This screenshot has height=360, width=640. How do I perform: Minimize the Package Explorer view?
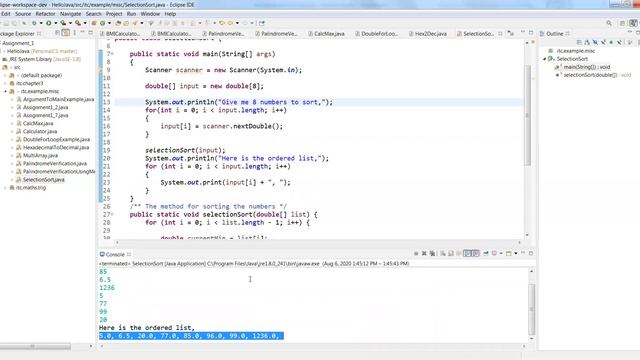(x=82, y=32)
